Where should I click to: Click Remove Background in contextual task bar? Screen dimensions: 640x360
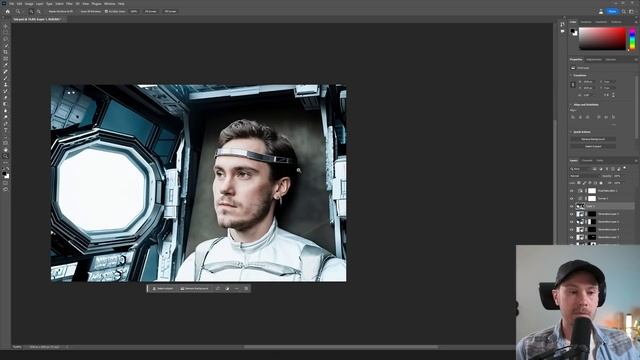click(x=194, y=289)
